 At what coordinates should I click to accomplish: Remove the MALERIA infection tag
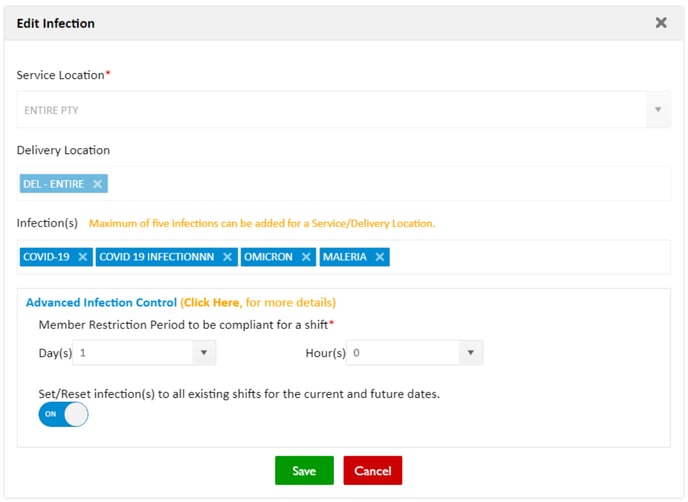380,257
